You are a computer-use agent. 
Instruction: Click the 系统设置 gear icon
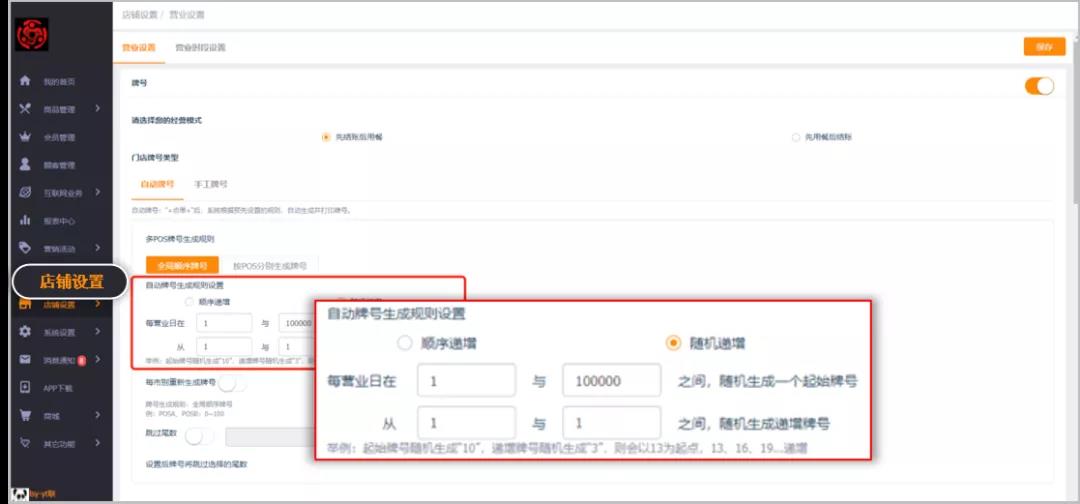pyautogui.click(x=26, y=332)
